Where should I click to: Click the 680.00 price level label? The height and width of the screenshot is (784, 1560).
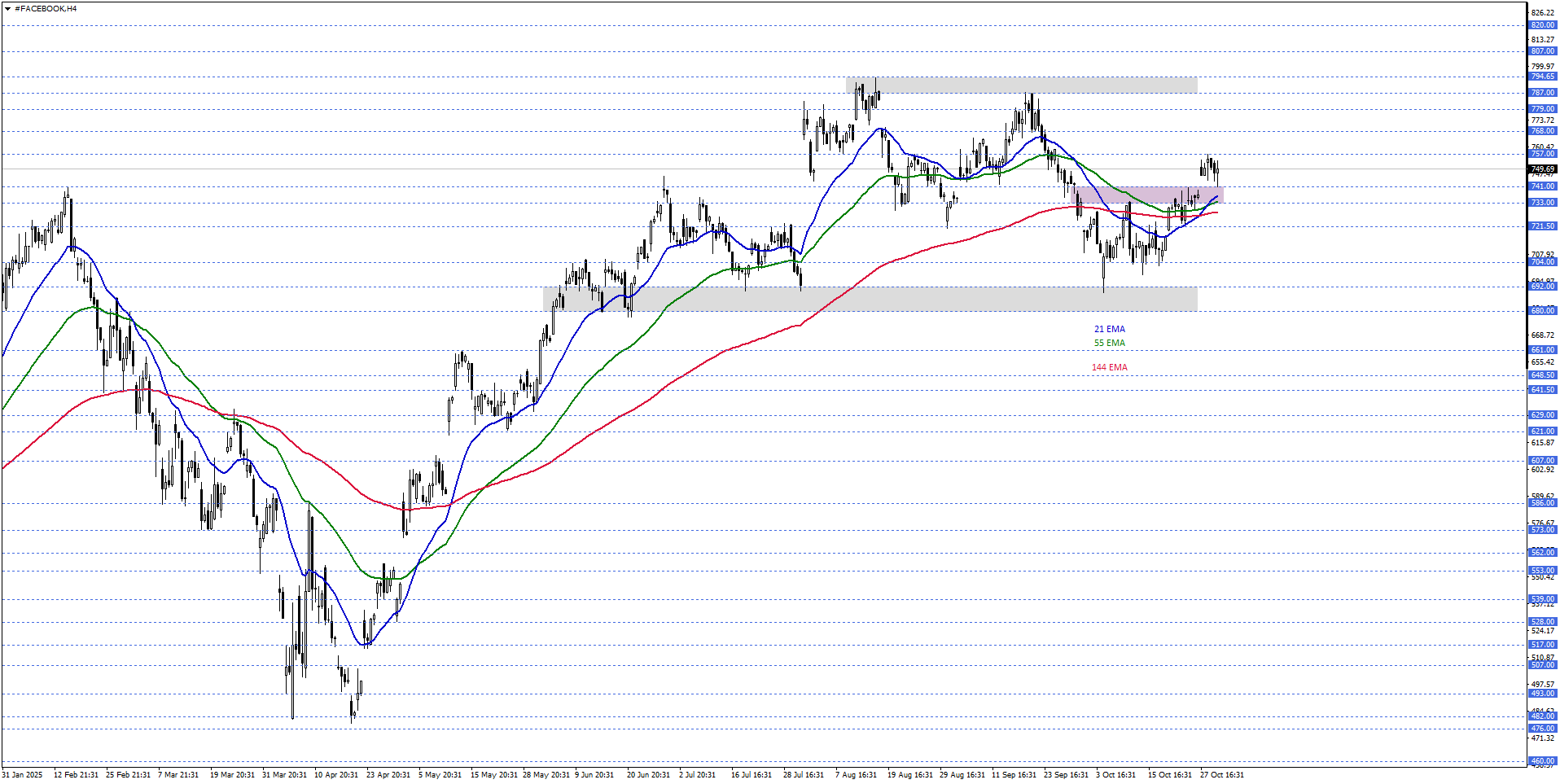point(1542,311)
